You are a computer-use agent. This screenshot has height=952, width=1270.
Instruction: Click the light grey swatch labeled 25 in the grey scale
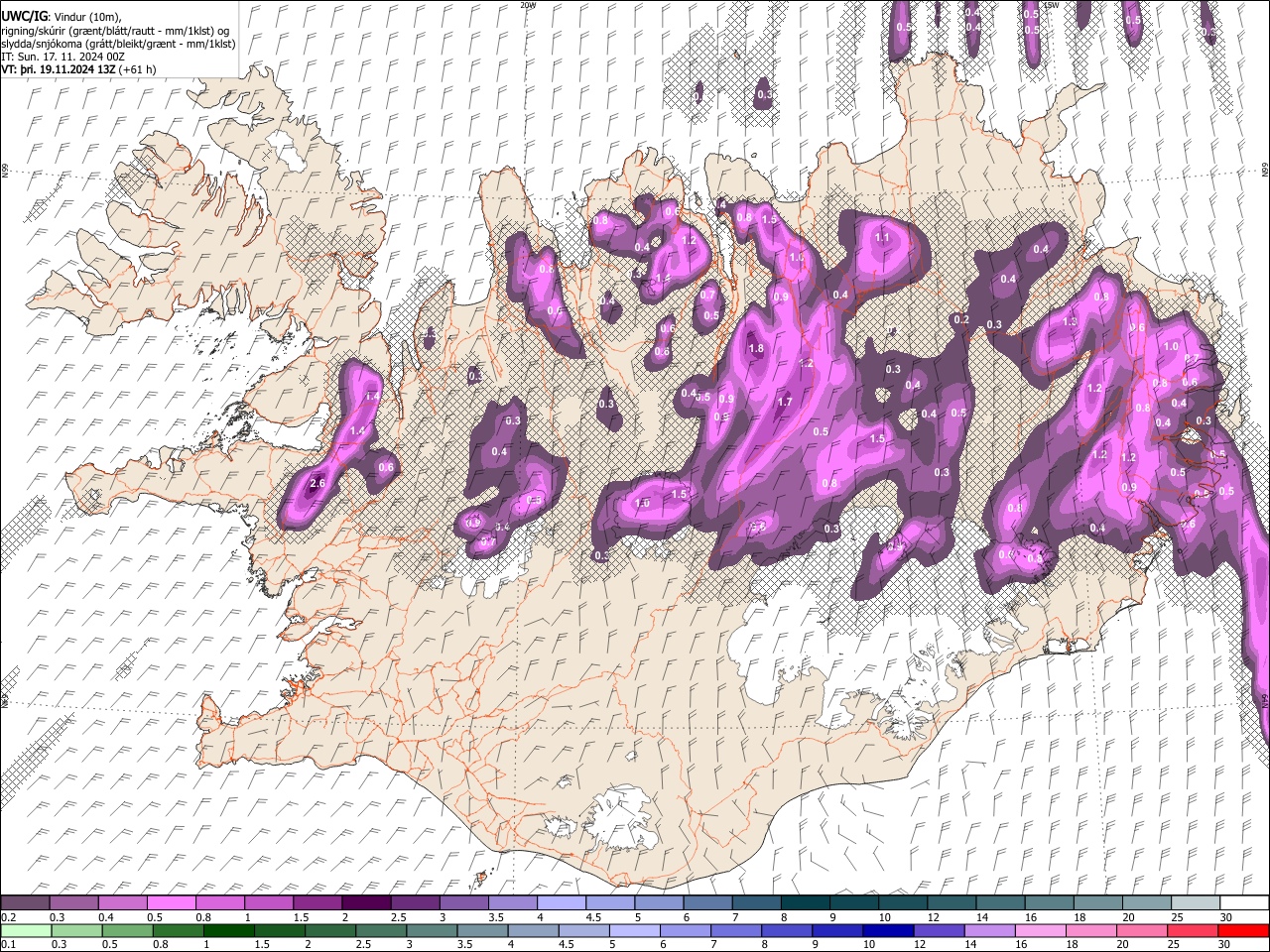pos(1195,902)
